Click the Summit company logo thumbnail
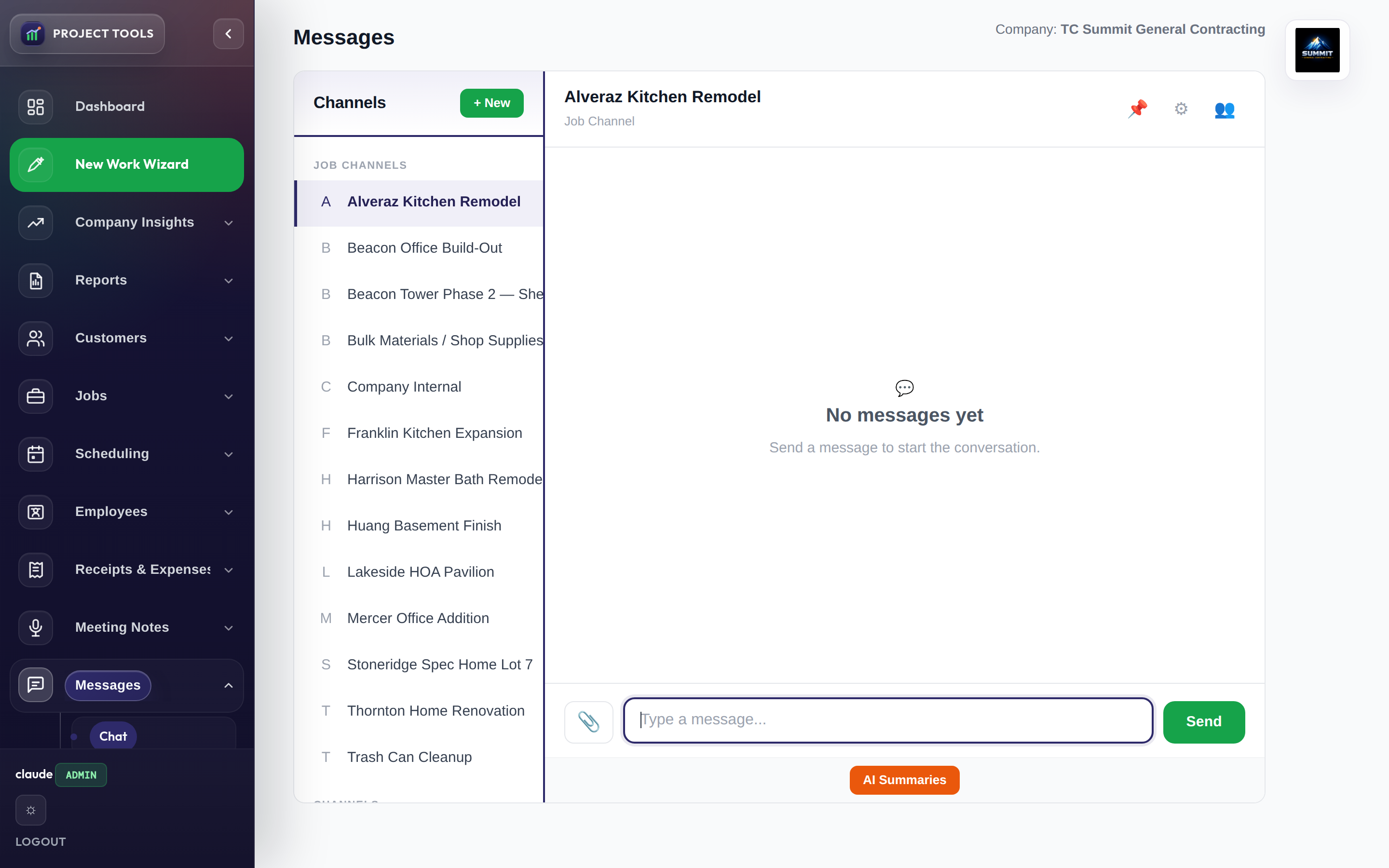1389x868 pixels. tap(1317, 50)
